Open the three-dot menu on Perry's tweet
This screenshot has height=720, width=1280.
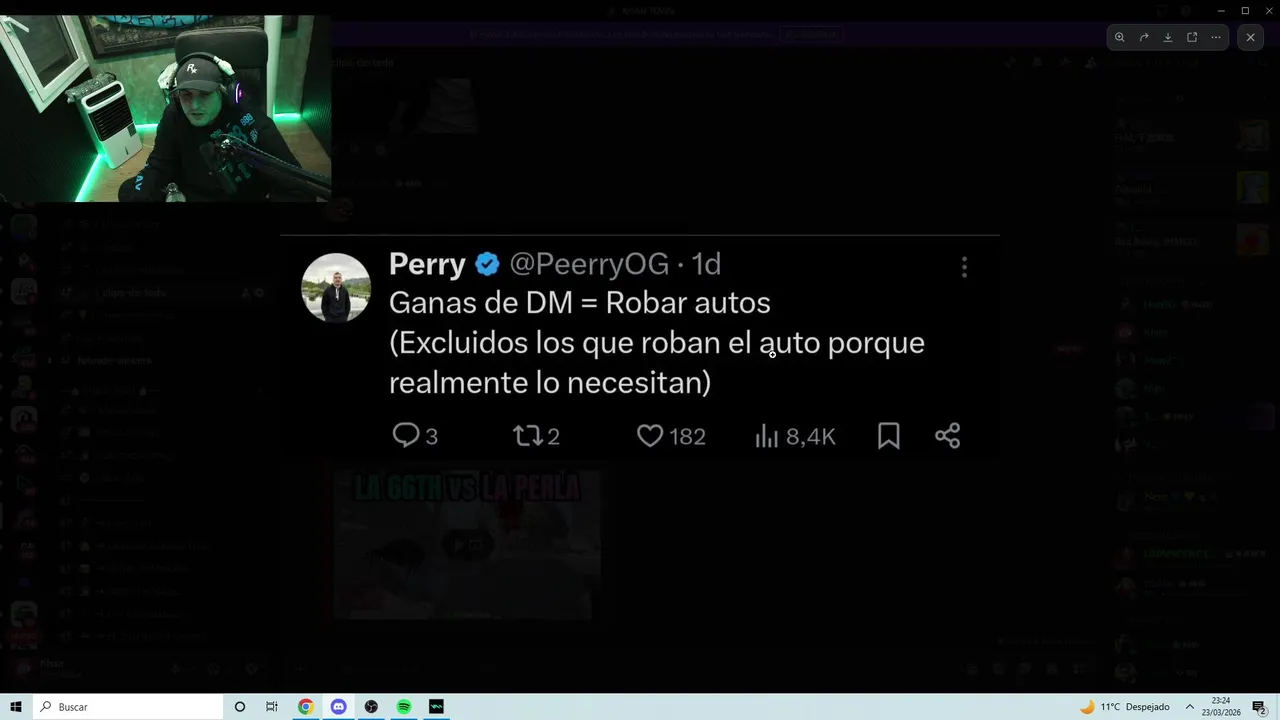tap(964, 267)
